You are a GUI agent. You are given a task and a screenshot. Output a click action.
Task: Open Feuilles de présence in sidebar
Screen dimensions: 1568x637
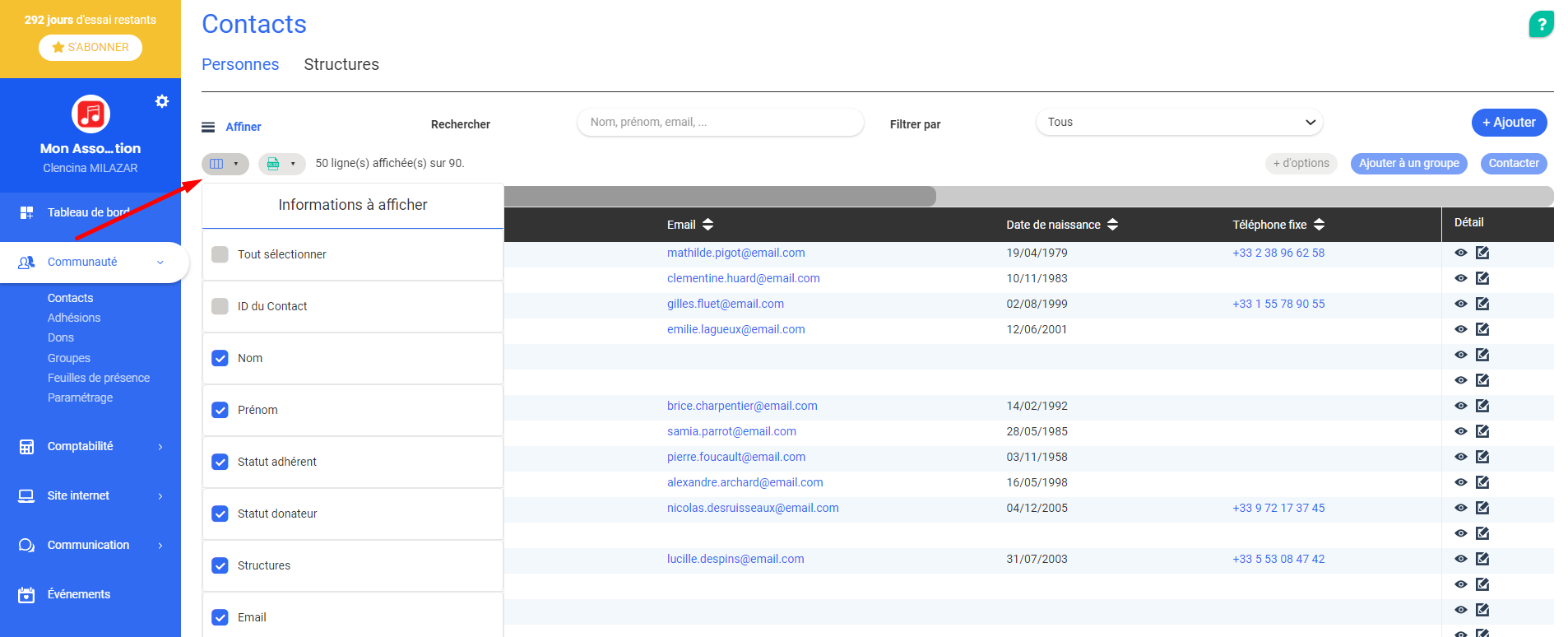click(x=99, y=378)
